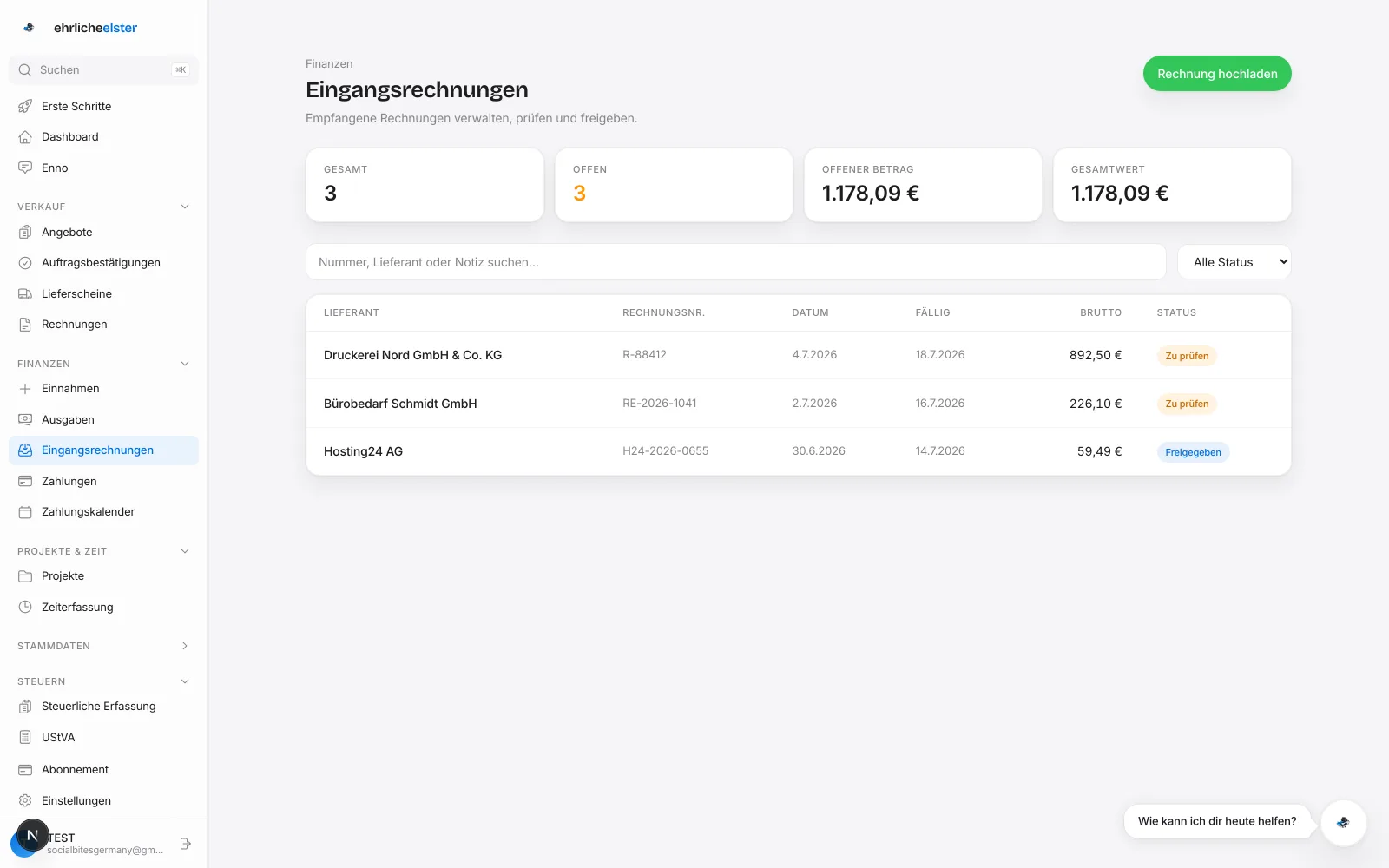Click the logout icon next to TEST user

[x=185, y=844]
